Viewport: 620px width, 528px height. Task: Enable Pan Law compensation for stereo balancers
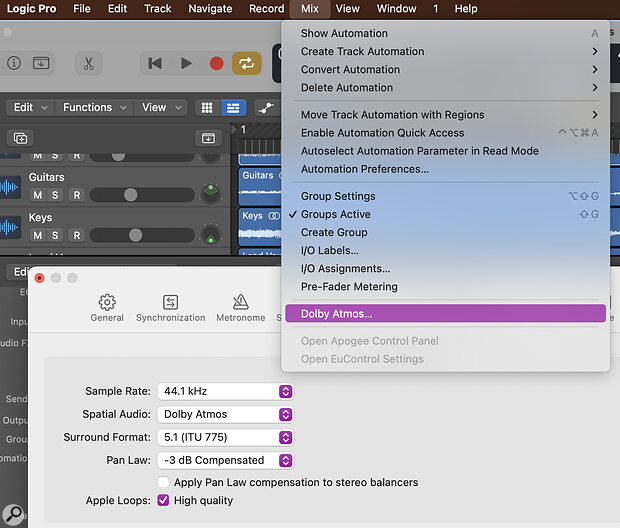click(x=163, y=482)
